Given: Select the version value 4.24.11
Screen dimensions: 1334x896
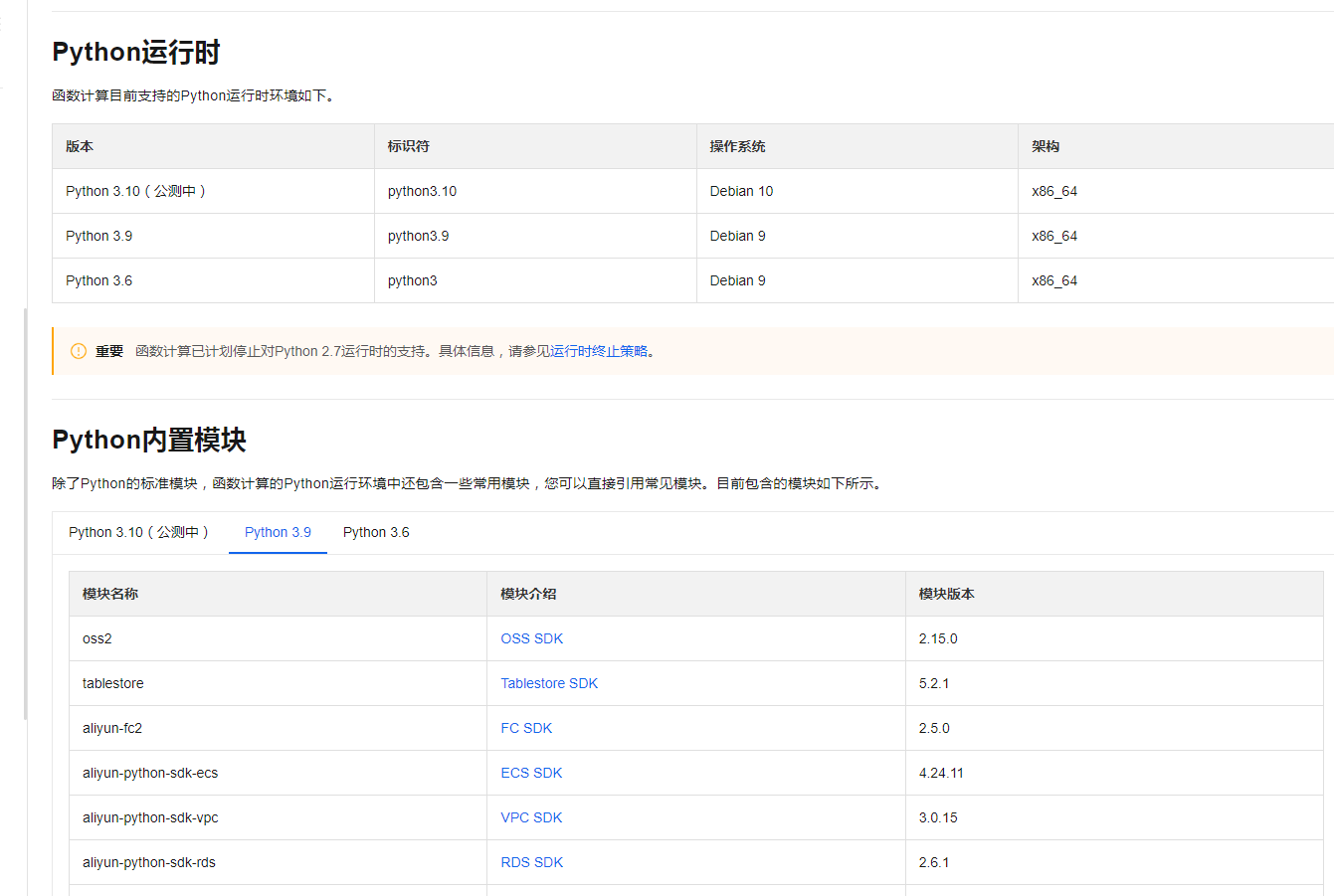Looking at the screenshot, I should click(941, 773).
